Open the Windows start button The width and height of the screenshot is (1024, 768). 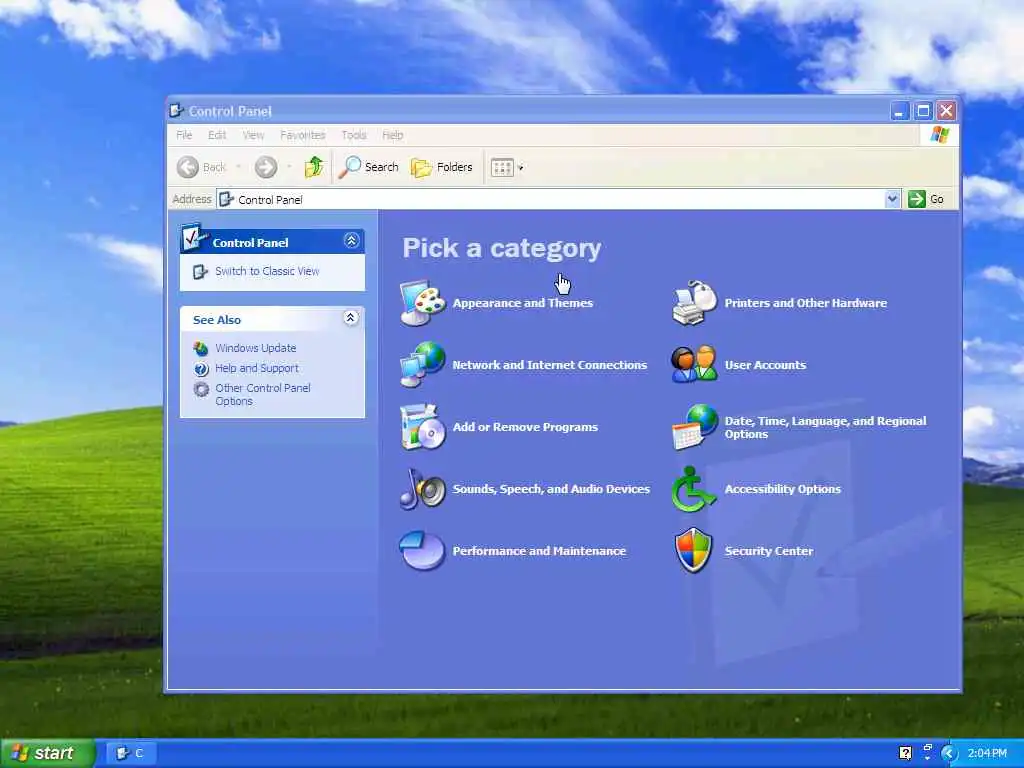(x=48, y=754)
